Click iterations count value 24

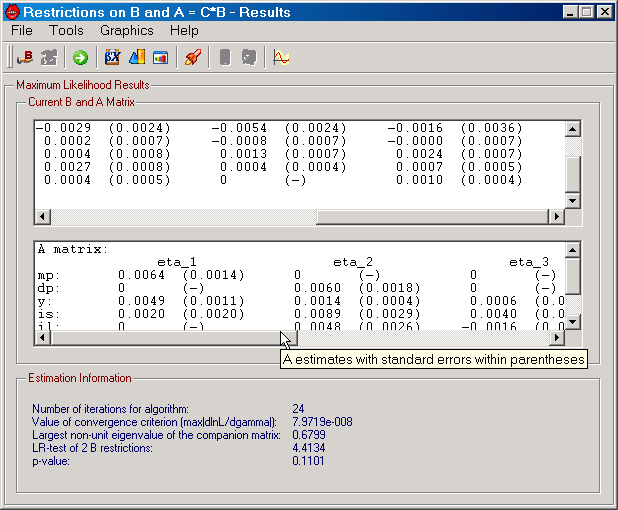click(x=298, y=409)
